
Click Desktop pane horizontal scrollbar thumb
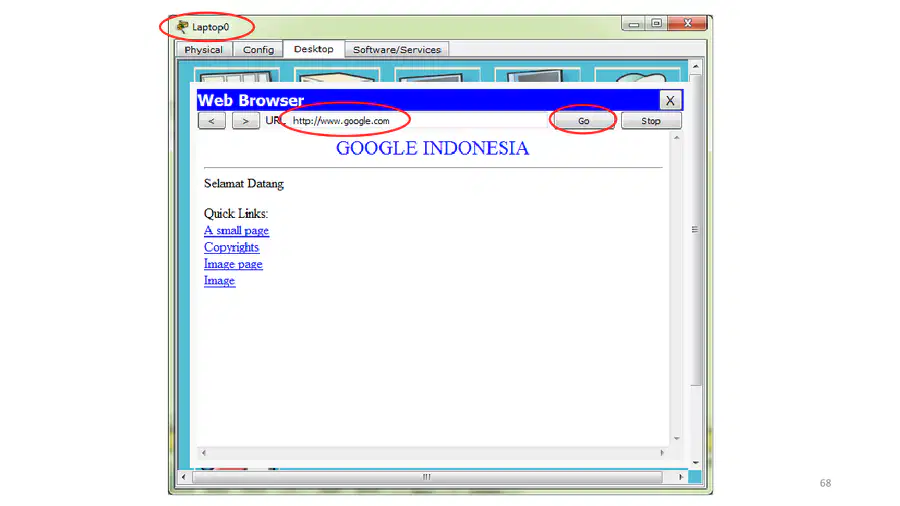point(426,477)
